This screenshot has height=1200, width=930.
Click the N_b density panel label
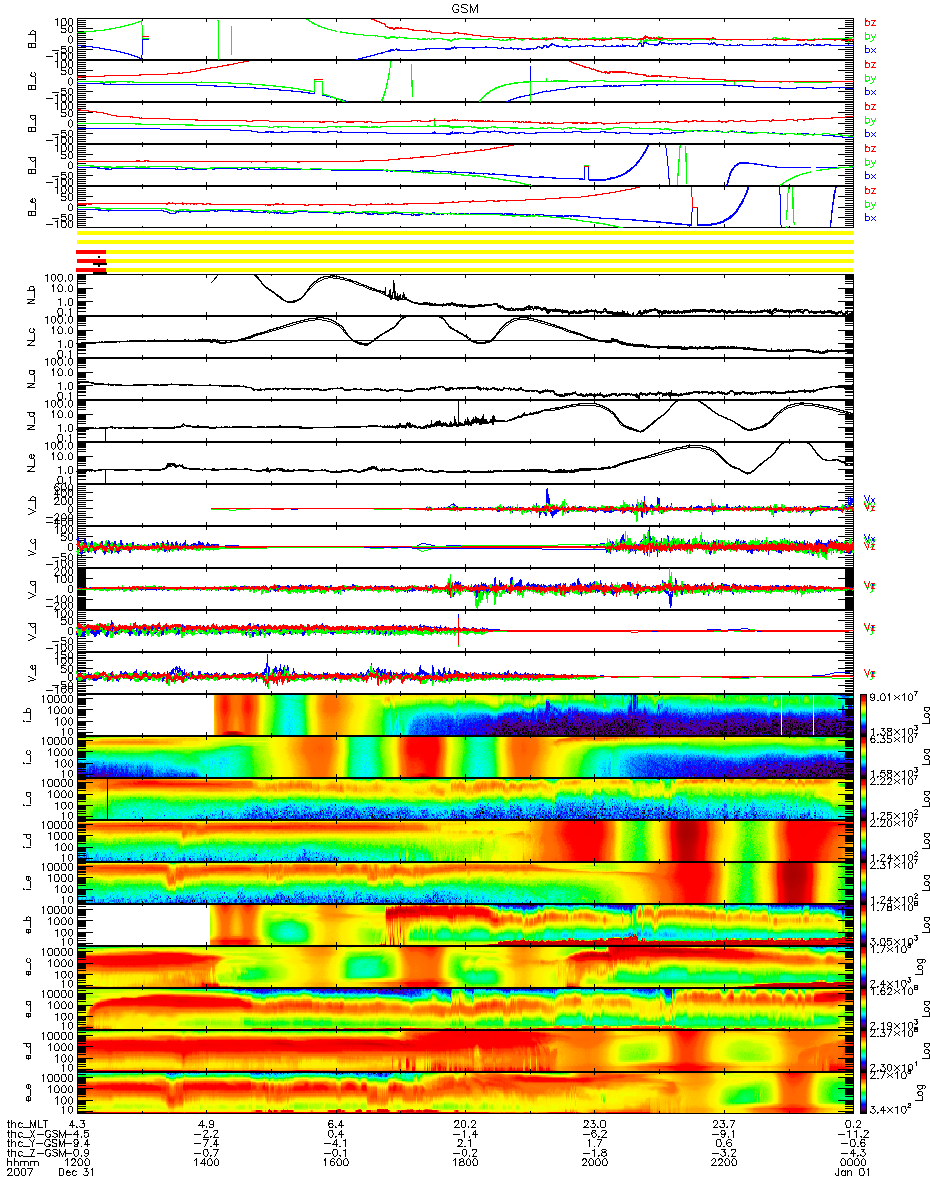[x=31, y=294]
